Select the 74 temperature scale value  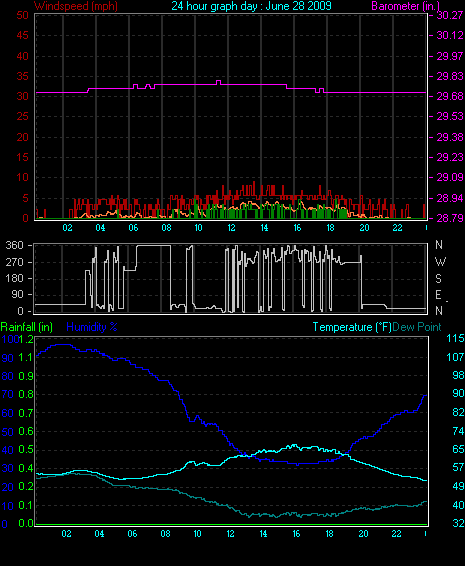pos(458,431)
